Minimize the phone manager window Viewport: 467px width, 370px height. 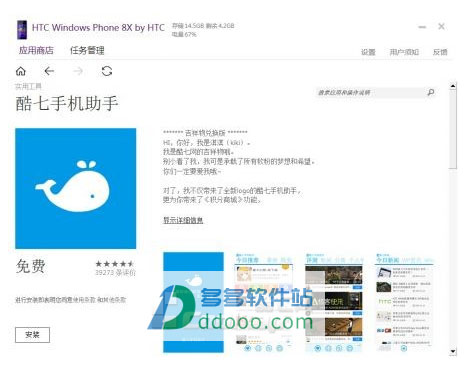point(422,27)
